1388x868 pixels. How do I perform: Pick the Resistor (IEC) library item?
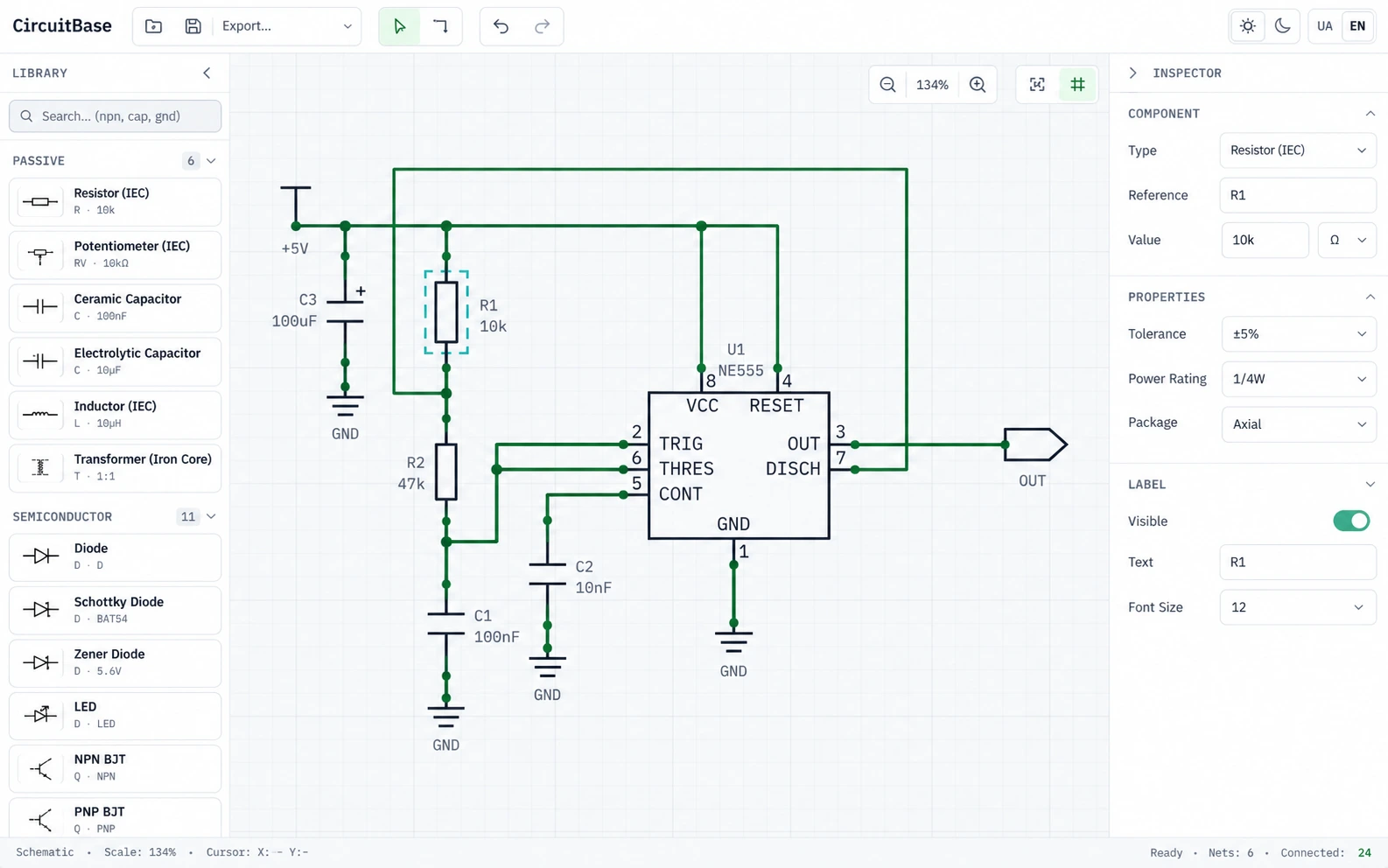click(115, 201)
